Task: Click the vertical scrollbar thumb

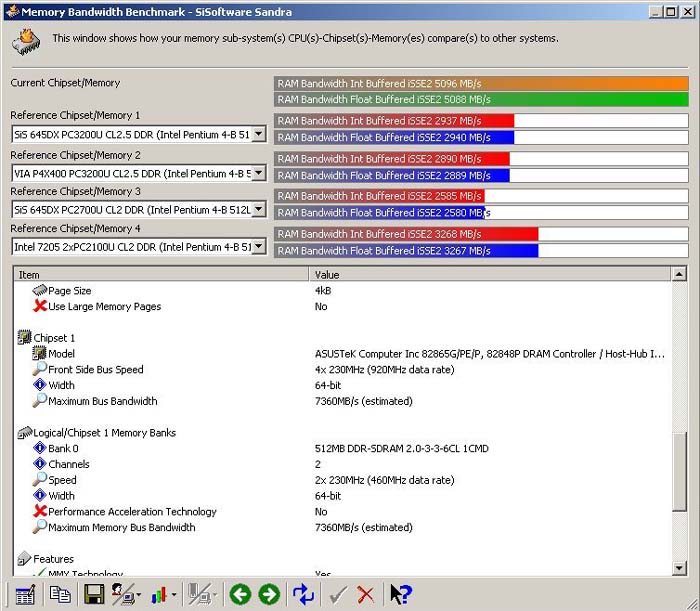Action: (x=679, y=472)
